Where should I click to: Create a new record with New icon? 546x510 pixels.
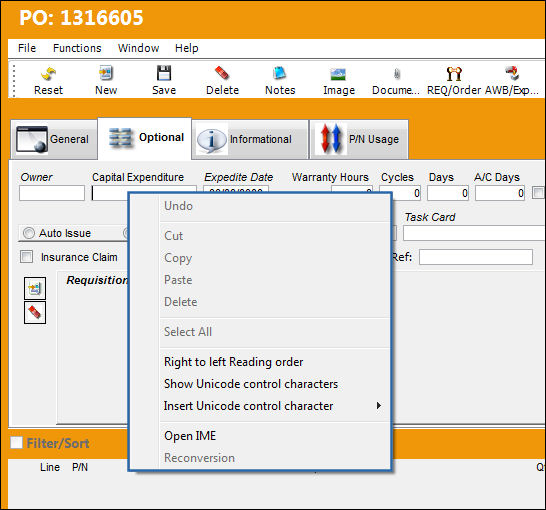click(x=106, y=80)
